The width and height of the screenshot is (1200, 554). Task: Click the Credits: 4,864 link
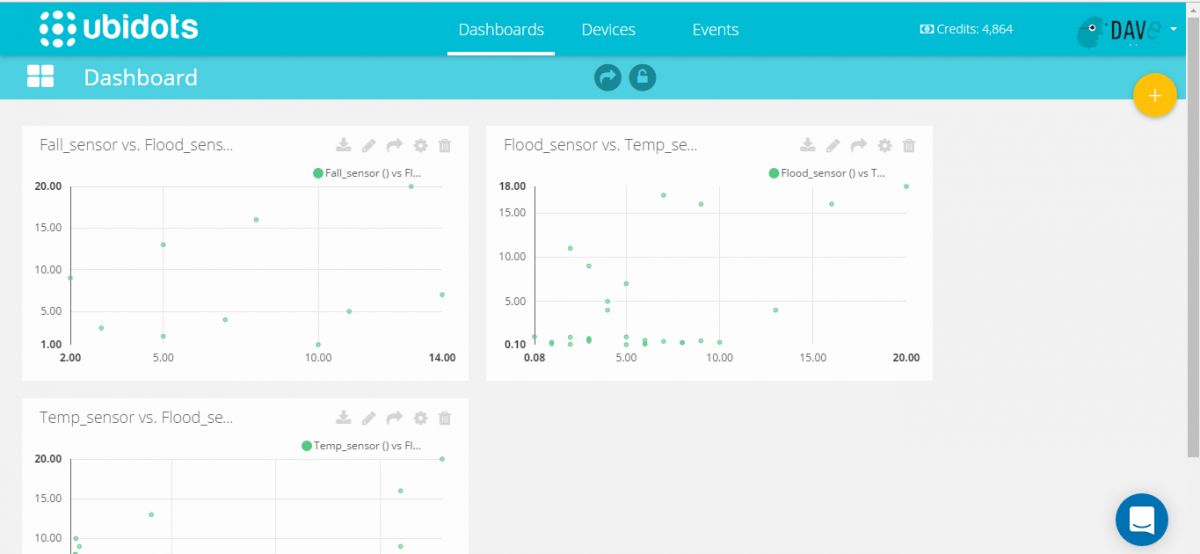coord(966,29)
